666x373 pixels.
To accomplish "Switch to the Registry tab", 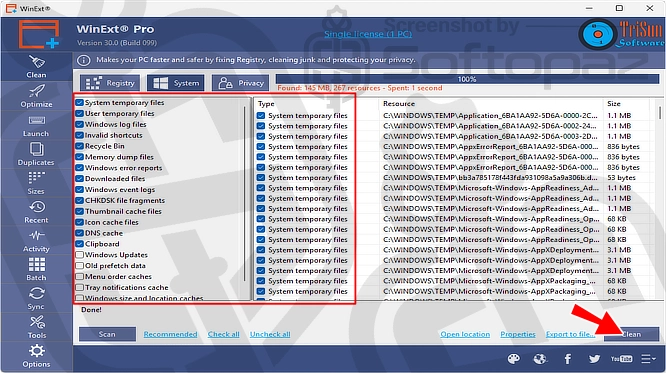I will click(110, 83).
